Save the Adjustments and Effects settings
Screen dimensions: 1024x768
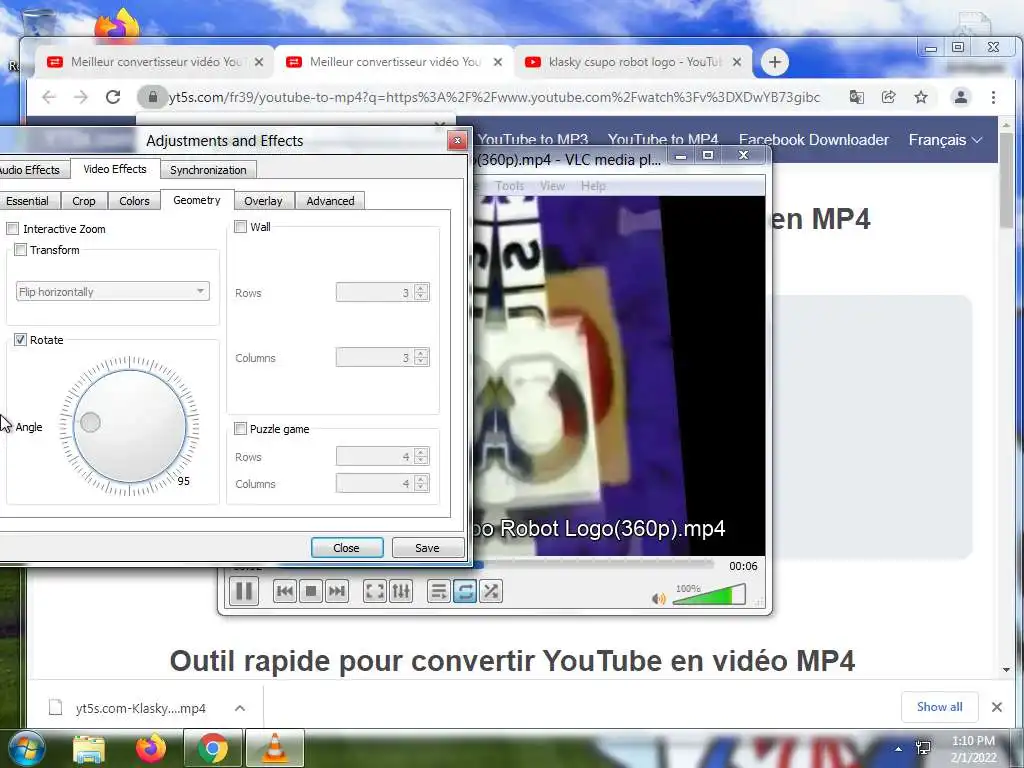click(427, 548)
